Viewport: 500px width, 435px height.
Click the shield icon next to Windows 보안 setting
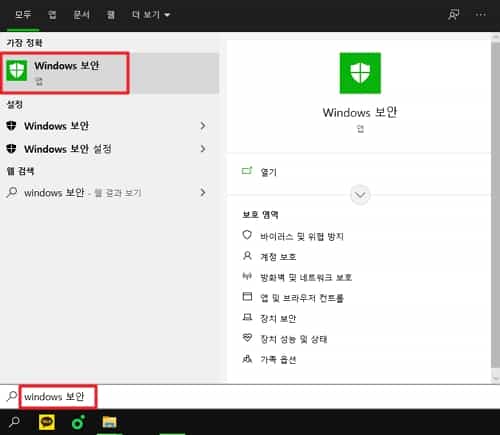[11, 126]
